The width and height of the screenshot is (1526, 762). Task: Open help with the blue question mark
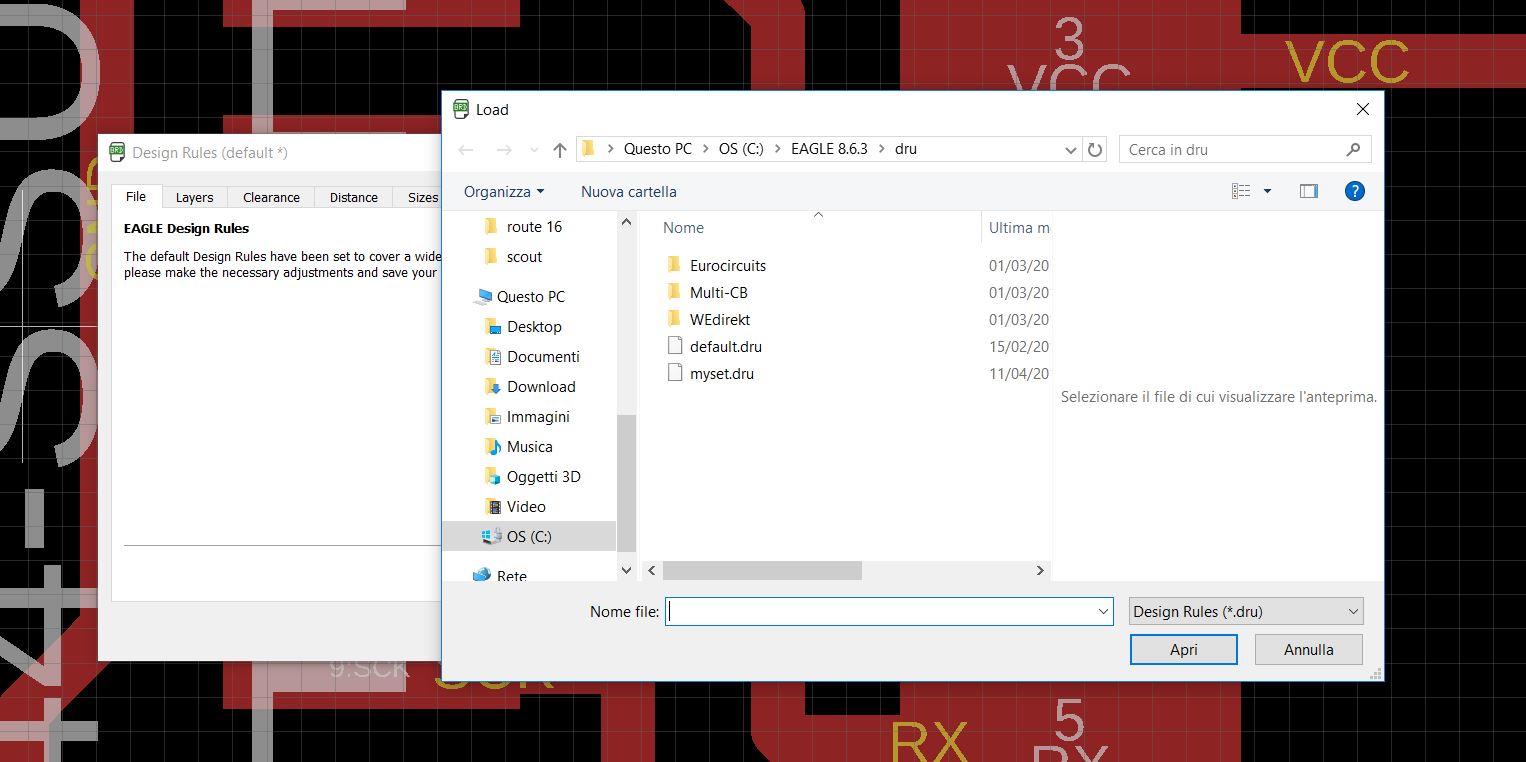click(x=1355, y=191)
